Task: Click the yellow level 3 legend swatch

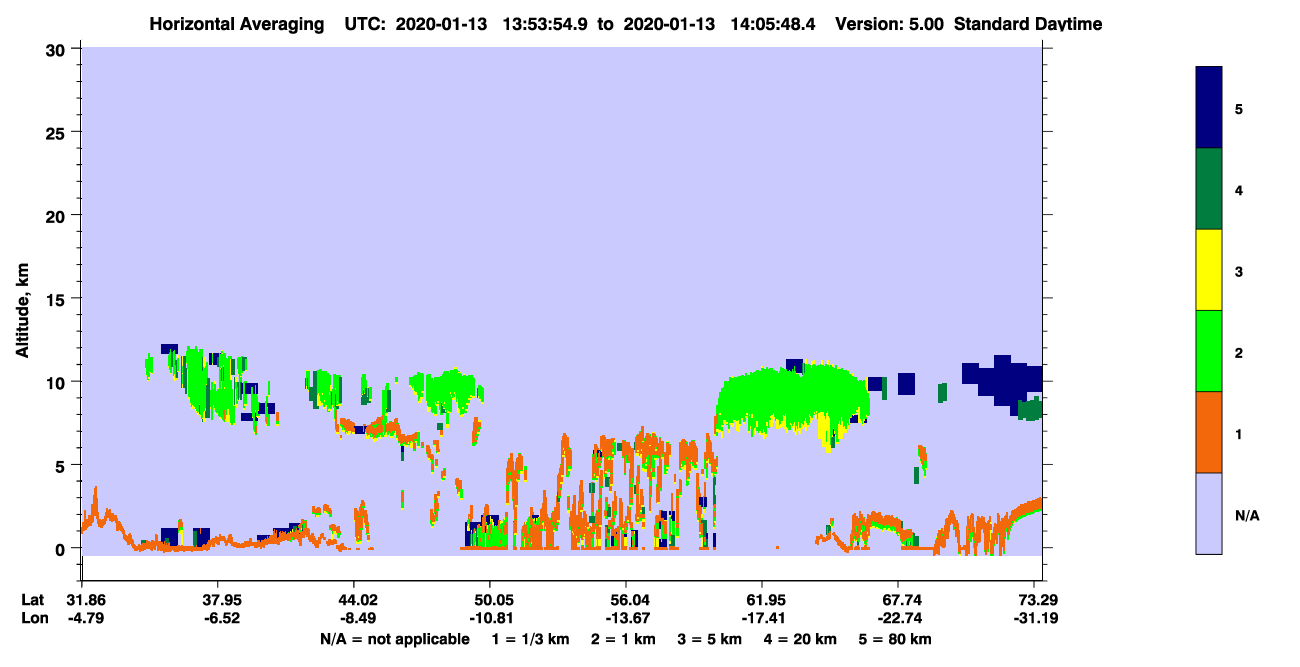Action: pyautogui.click(x=1209, y=270)
